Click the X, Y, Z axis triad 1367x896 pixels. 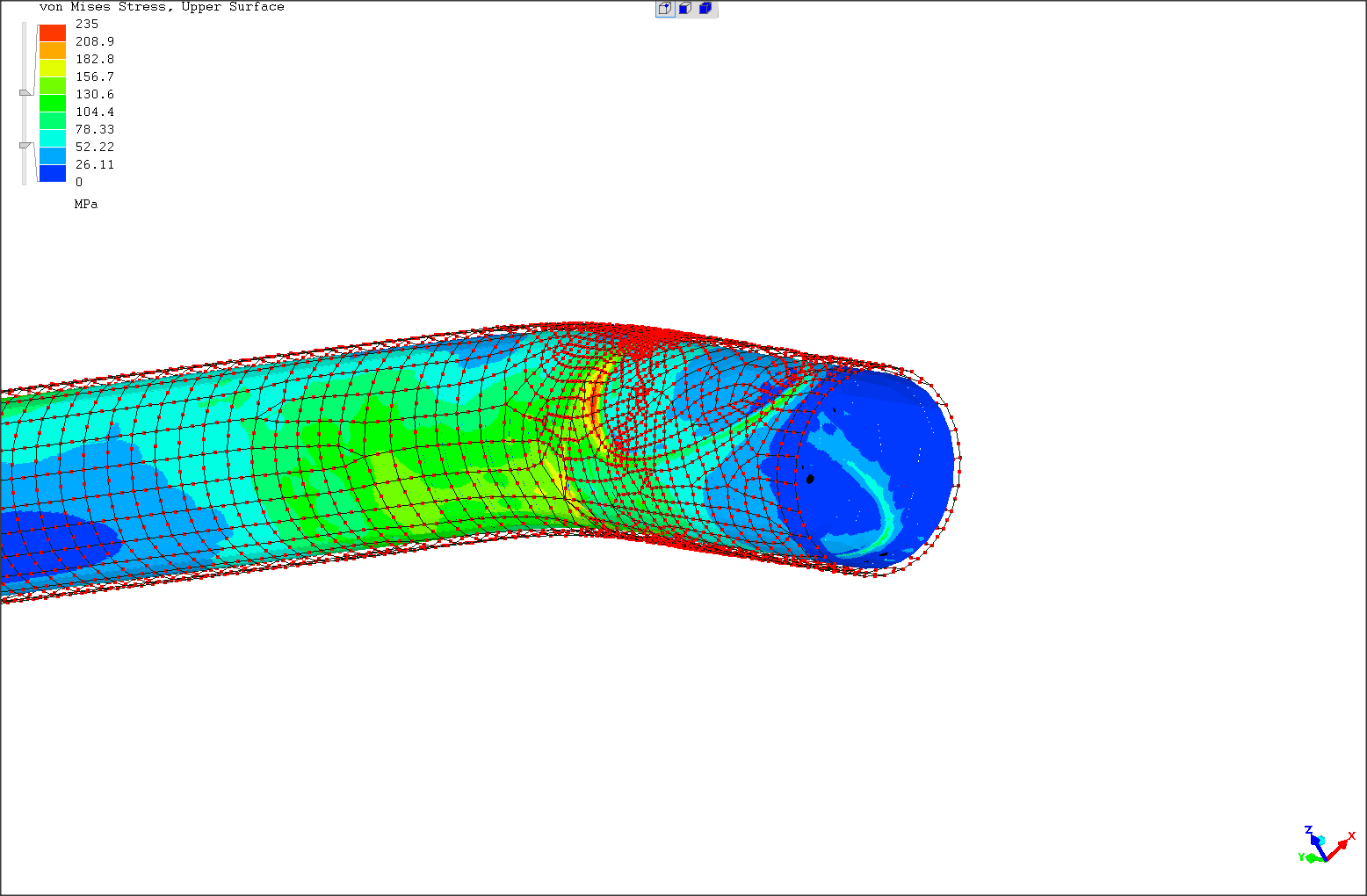1327,845
